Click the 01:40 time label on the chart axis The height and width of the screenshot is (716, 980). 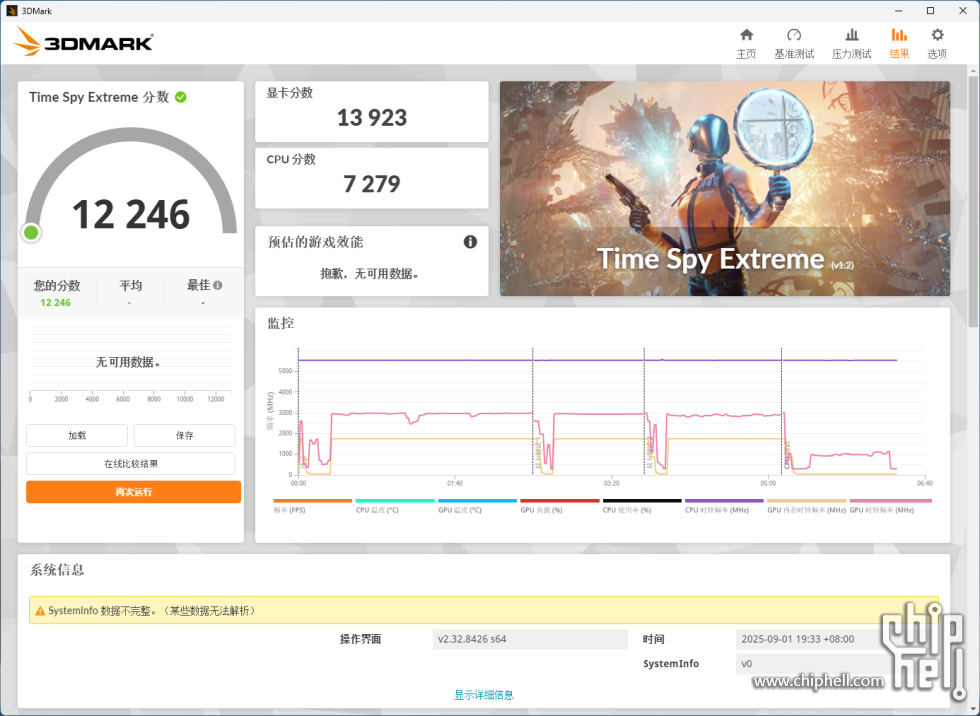455,483
